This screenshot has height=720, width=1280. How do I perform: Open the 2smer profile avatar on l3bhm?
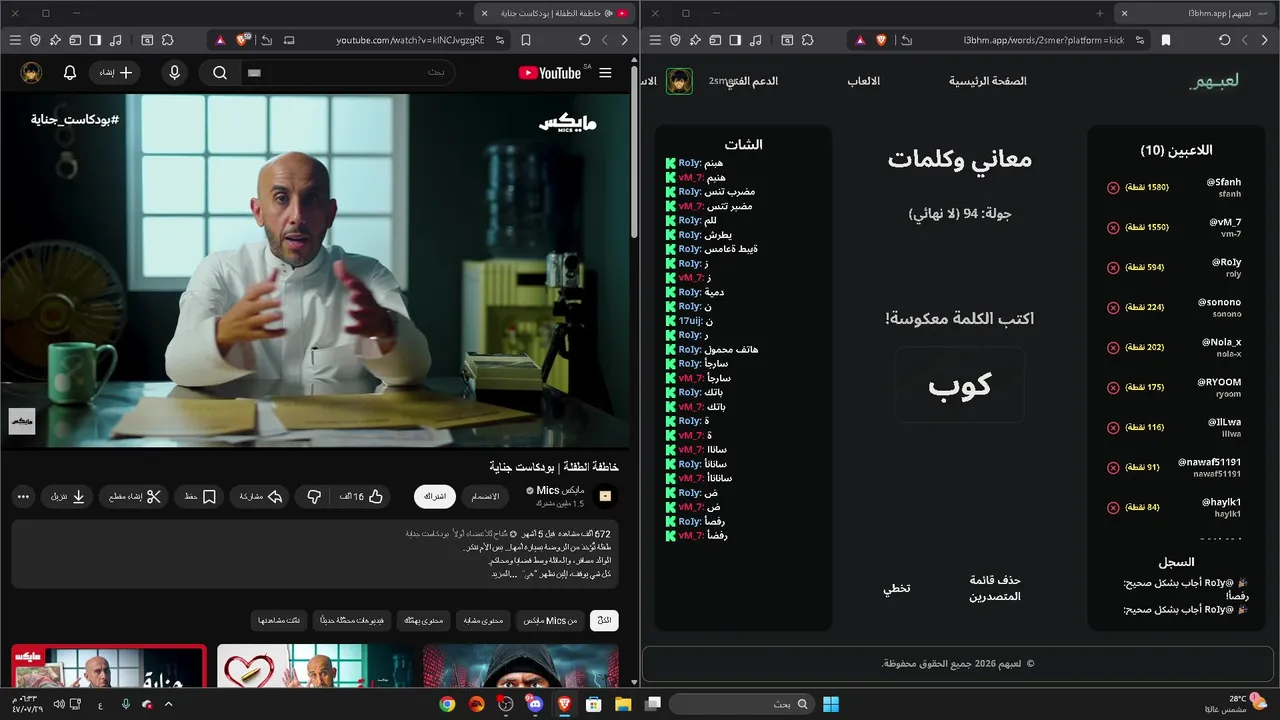click(680, 81)
